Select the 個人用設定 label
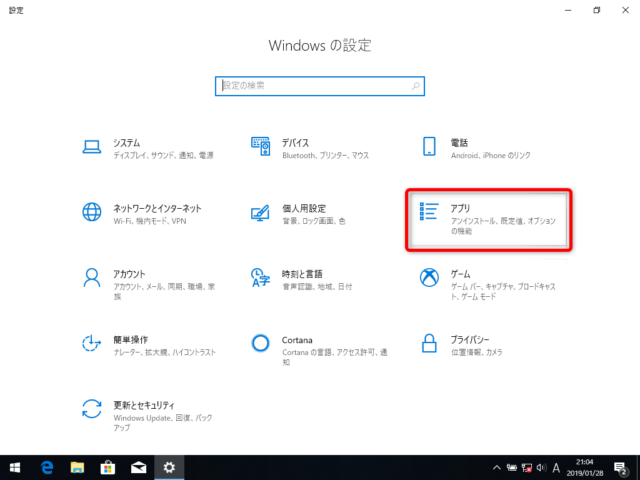Image resolution: width=640 pixels, height=480 pixels. click(304, 209)
